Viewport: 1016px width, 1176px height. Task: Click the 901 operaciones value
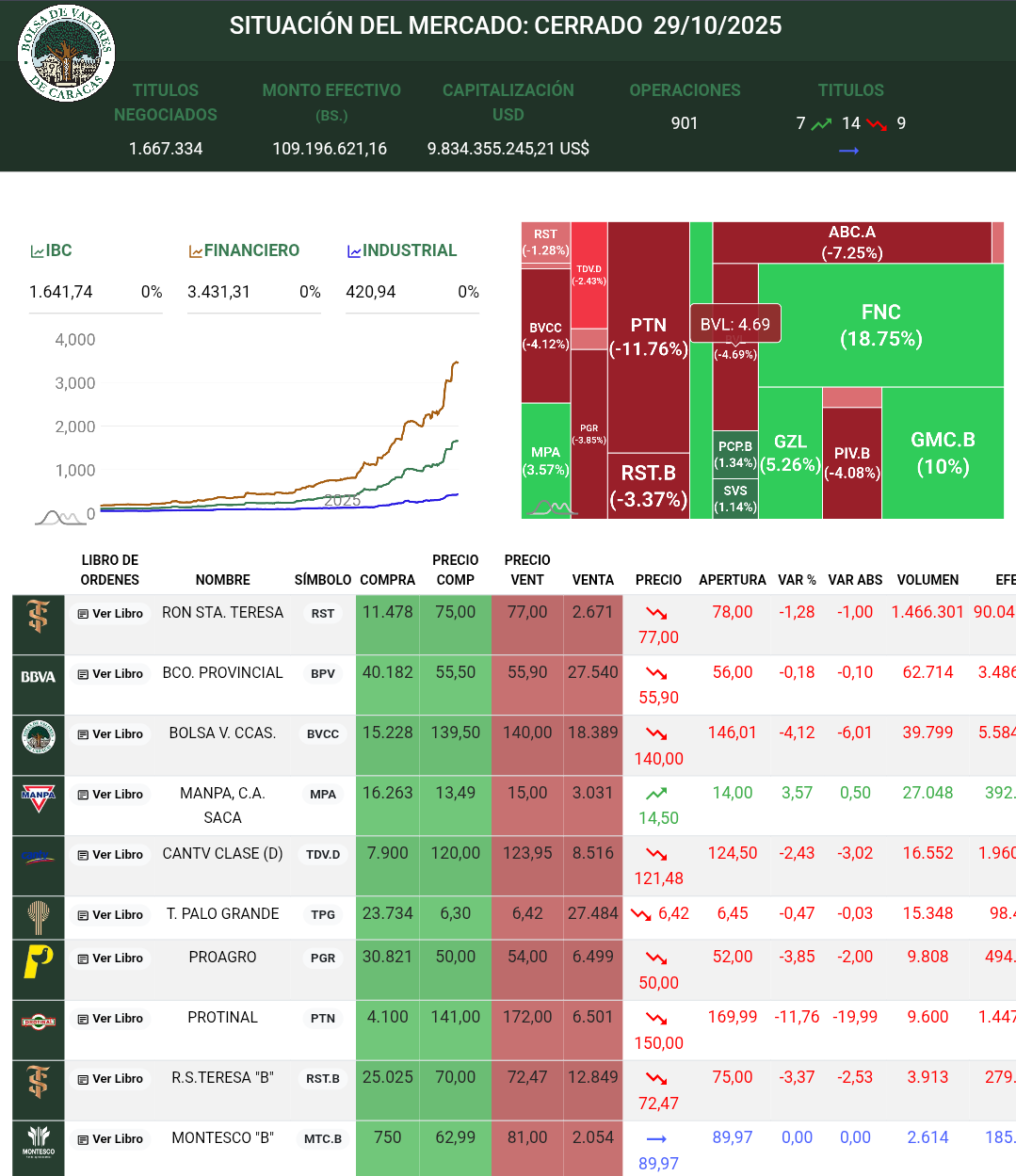[685, 123]
